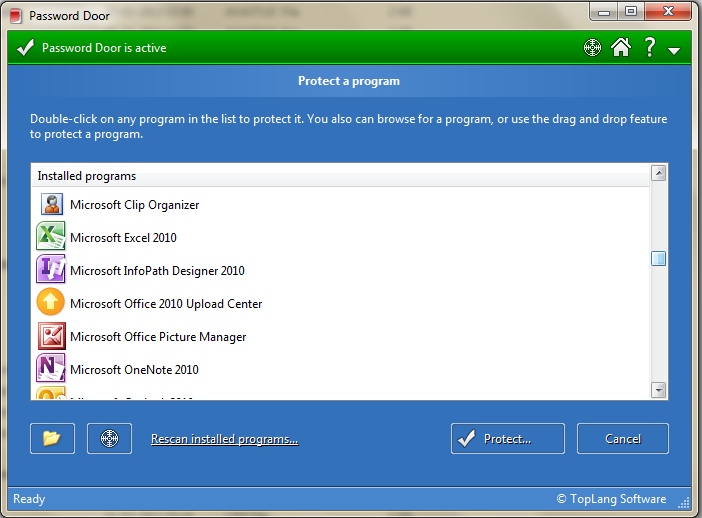Click the checkmark next to Password Door is active
This screenshot has height=518, width=702.
[25, 47]
